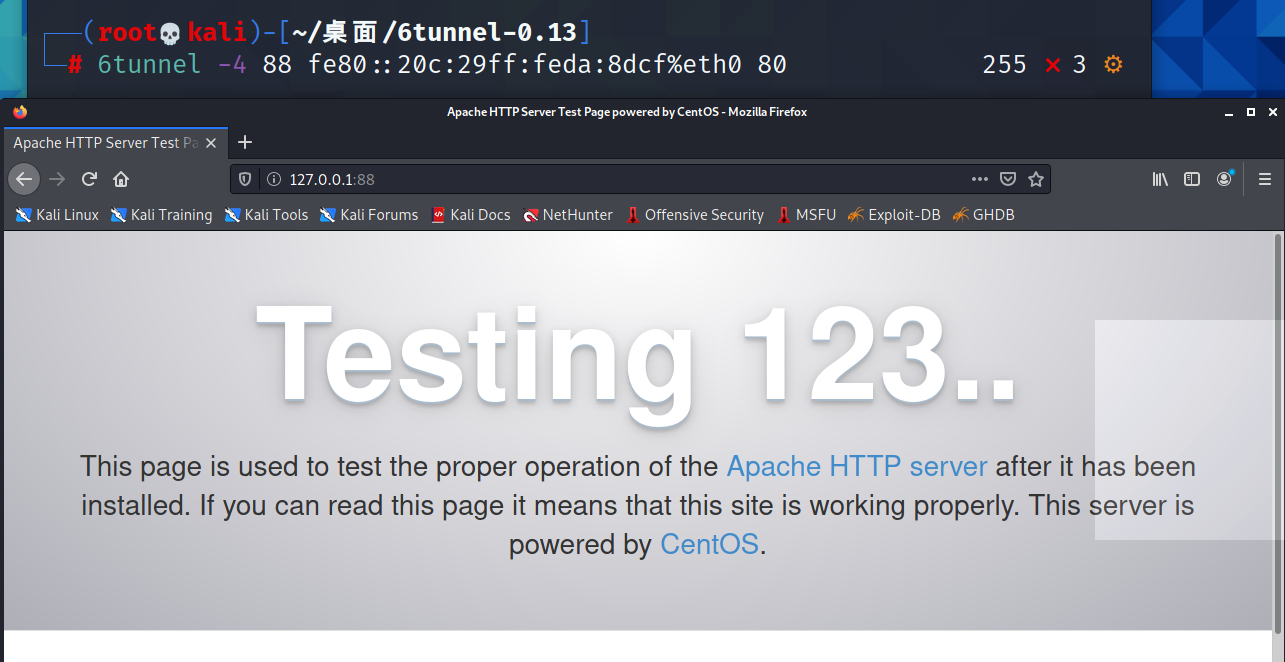Show site information icon
This screenshot has width=1285, height=662.
point(273,179)
